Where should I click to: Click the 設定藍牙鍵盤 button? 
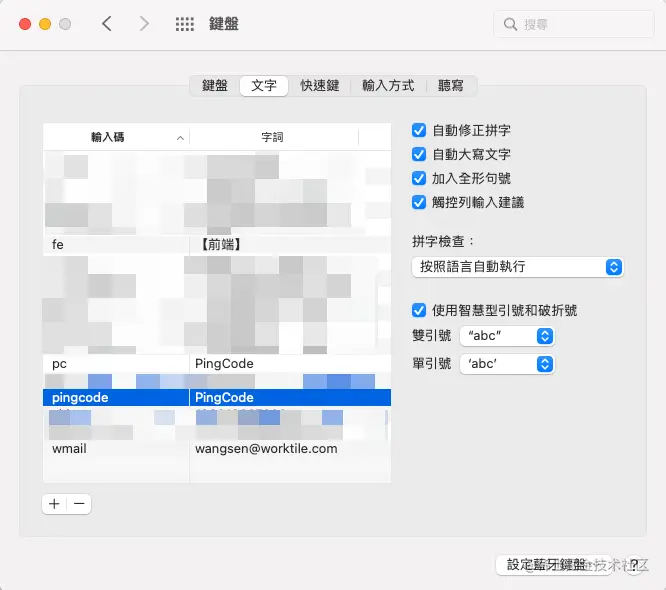(554, 565)
